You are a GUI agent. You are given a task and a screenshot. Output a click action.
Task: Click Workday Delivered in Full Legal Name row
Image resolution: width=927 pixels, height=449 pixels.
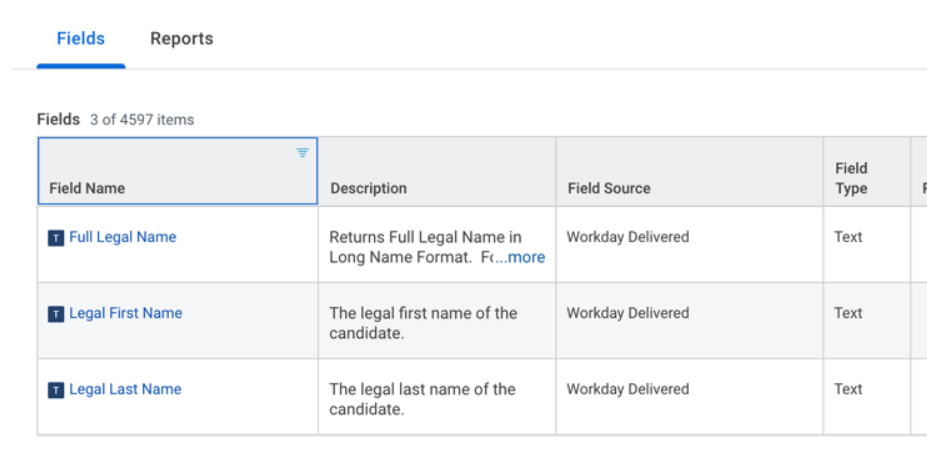pyautogui.click(x=627, y=237)
